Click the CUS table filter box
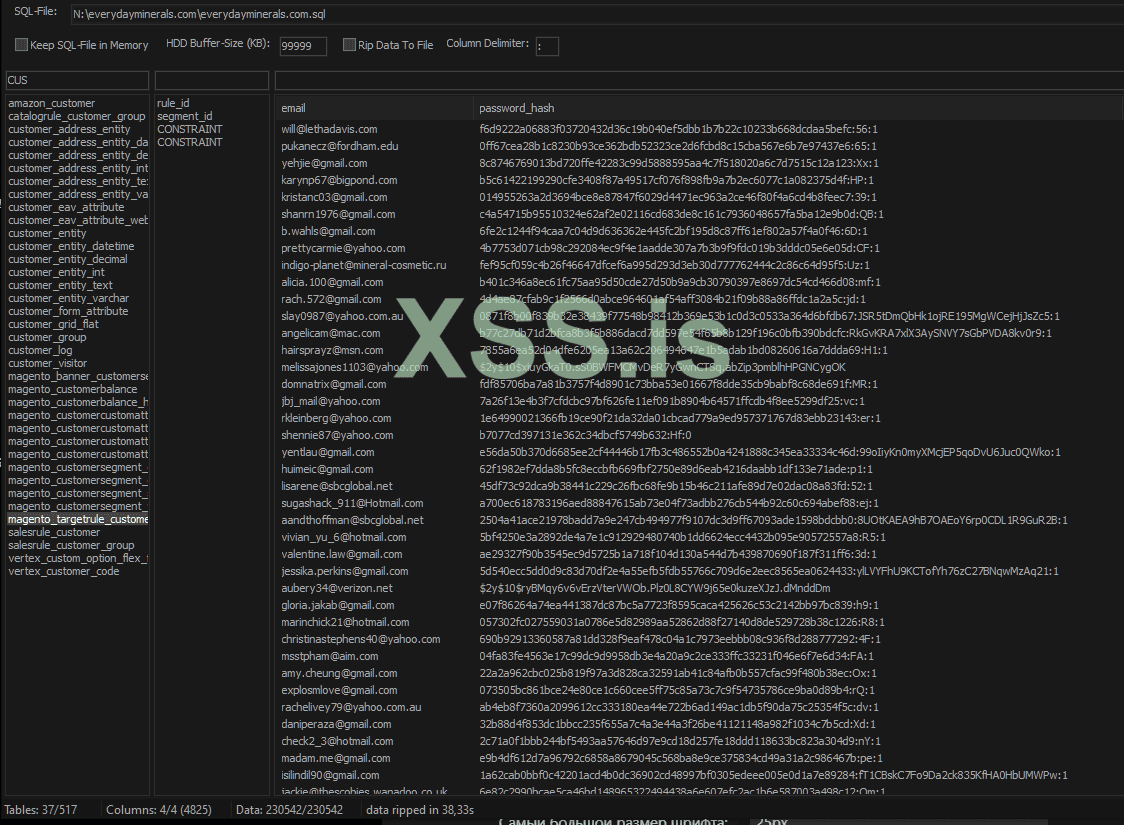The image size is (1124, 825). coord(75,80)
